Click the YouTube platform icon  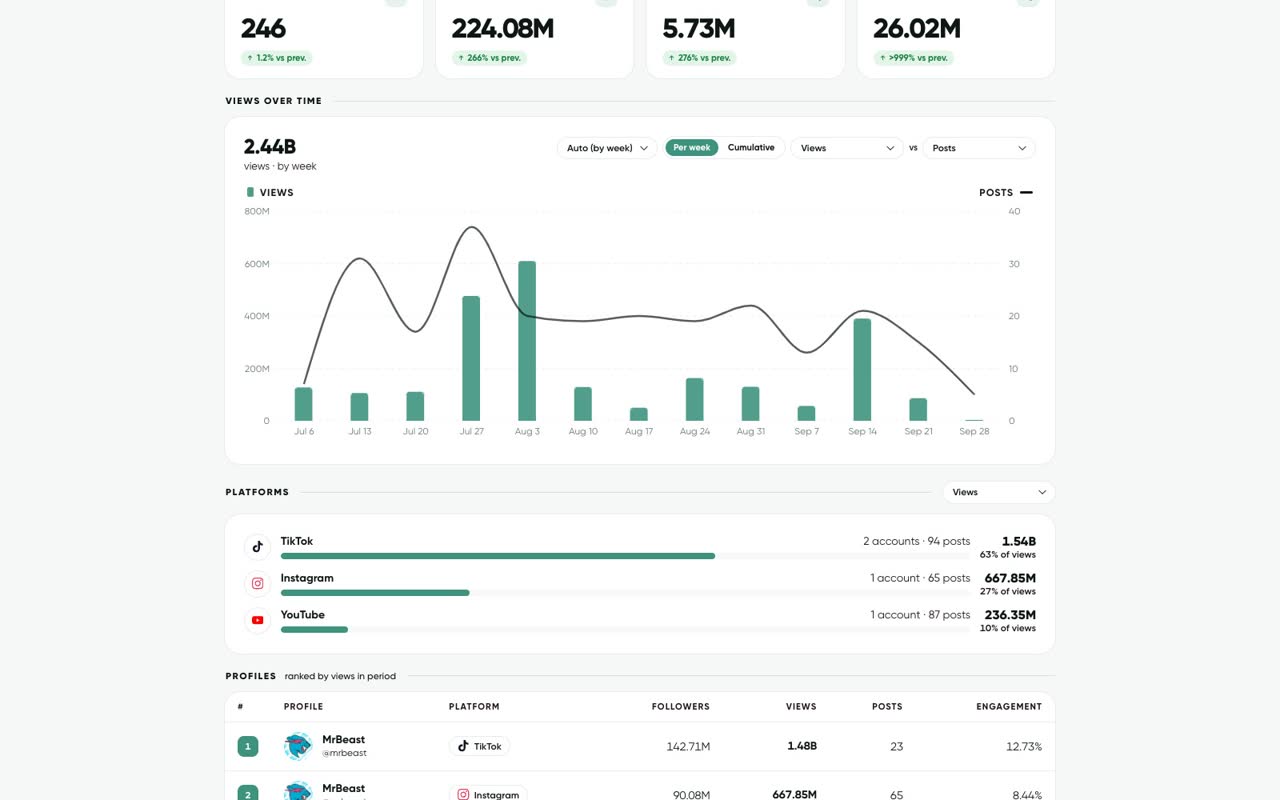pos(257,620)
